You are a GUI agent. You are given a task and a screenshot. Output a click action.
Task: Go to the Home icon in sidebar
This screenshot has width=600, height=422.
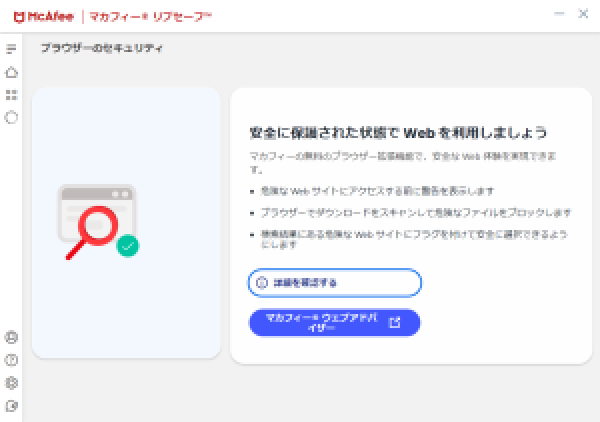pos(12,72)
